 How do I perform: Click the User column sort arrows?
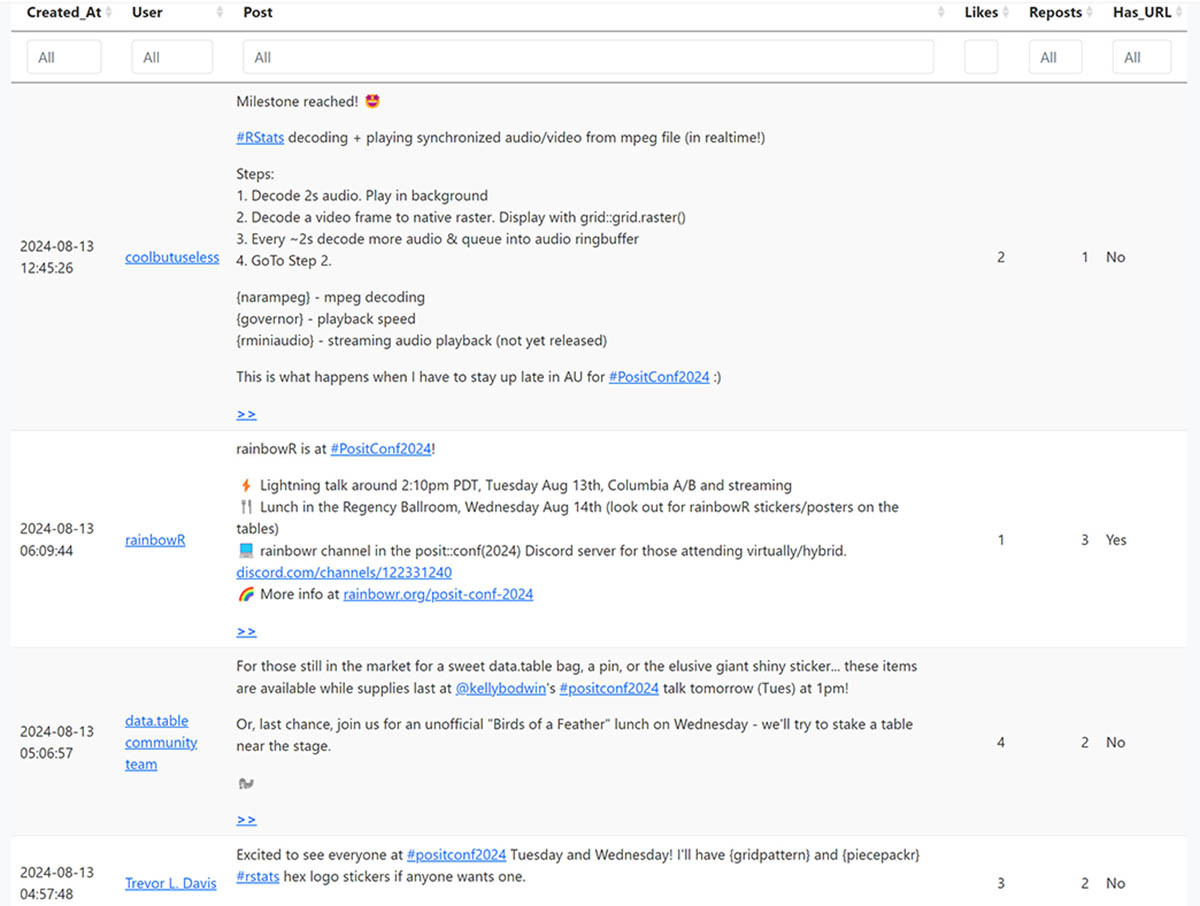(220, 13)
